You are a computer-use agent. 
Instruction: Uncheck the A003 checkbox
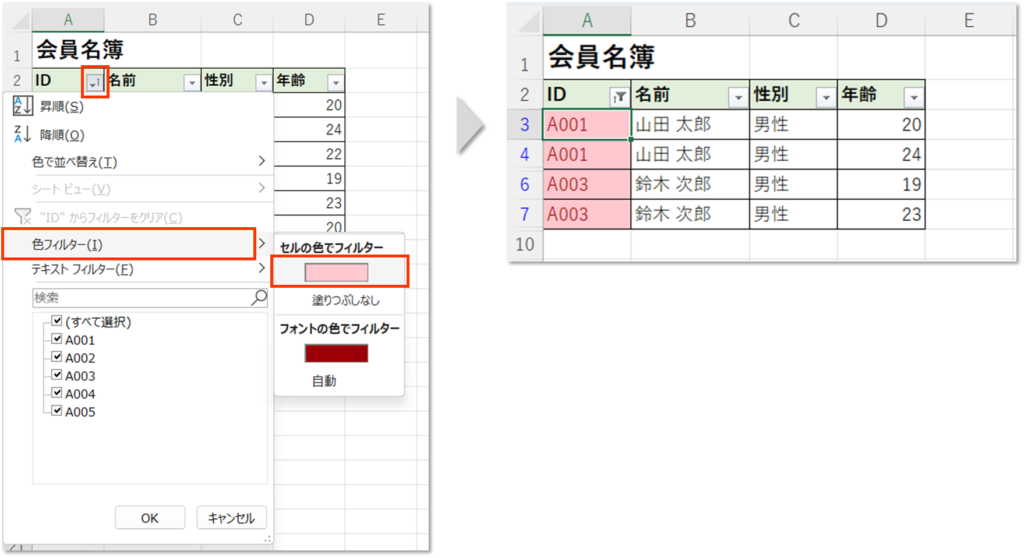coord(57,375)
